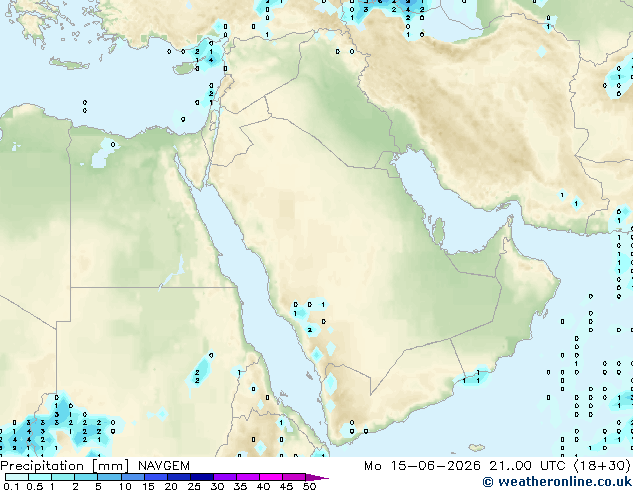Select the 40–45 mm magenta legend swatch
Image resolution: width=634 pixels, height=490 pixels.
271,477
